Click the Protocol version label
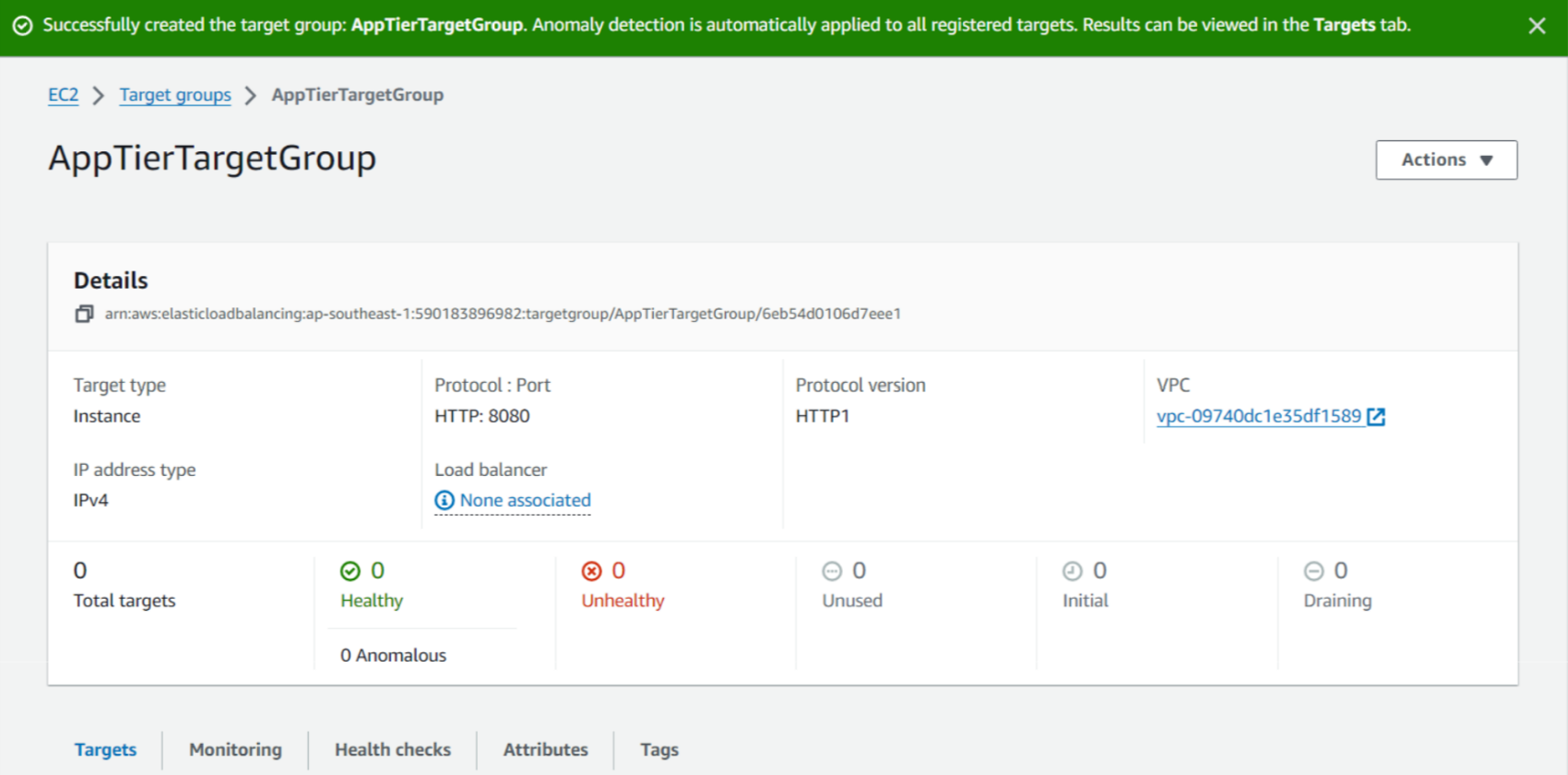1568x775 pixels. 861,386
